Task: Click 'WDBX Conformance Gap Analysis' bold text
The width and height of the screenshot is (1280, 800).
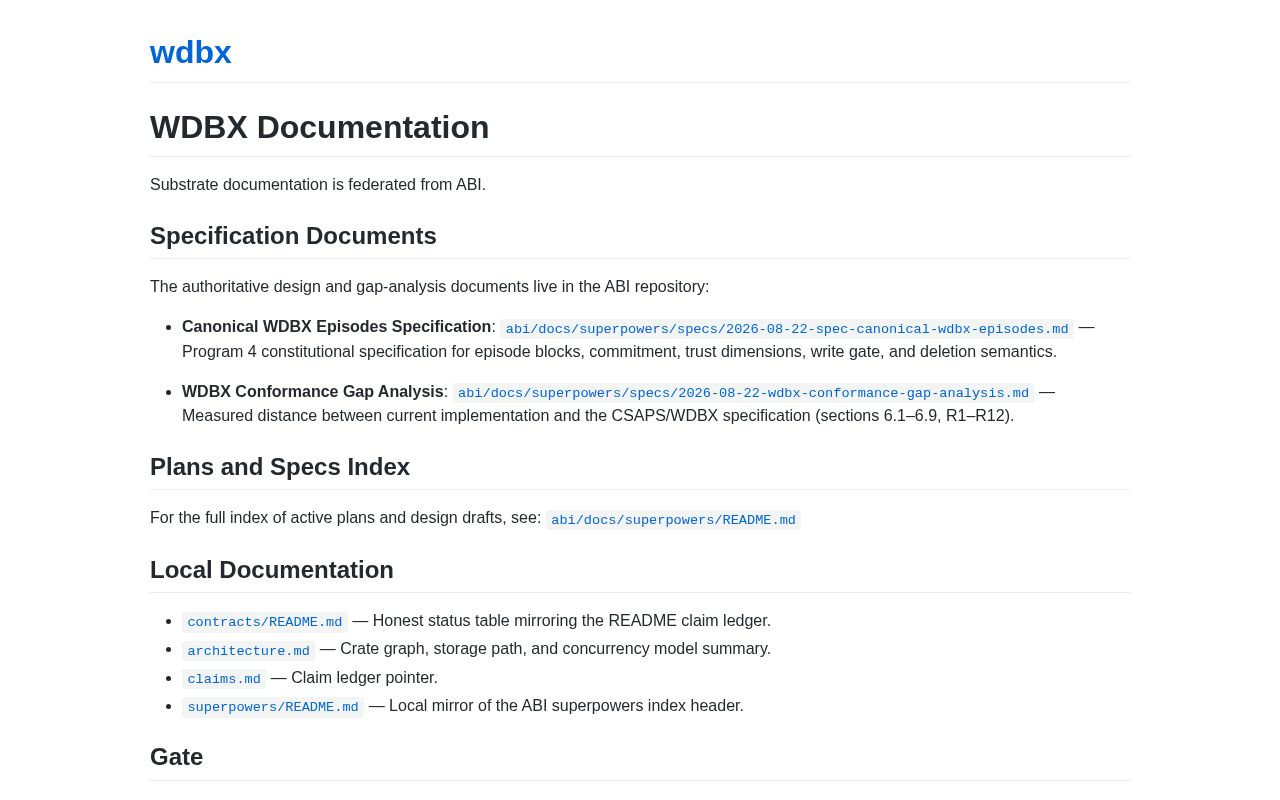Action: (313, 391)
